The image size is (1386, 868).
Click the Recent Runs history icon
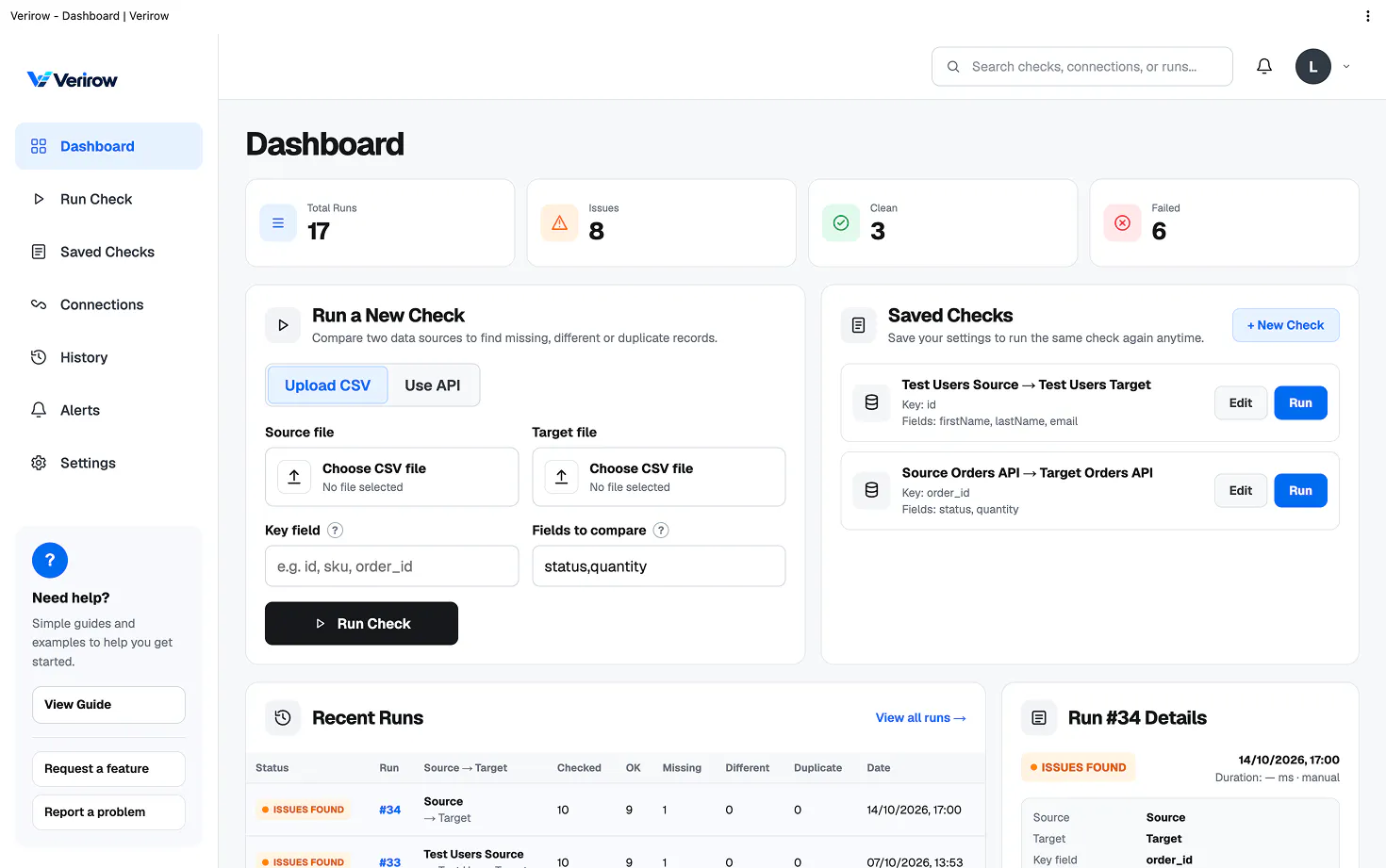[283, 718]
